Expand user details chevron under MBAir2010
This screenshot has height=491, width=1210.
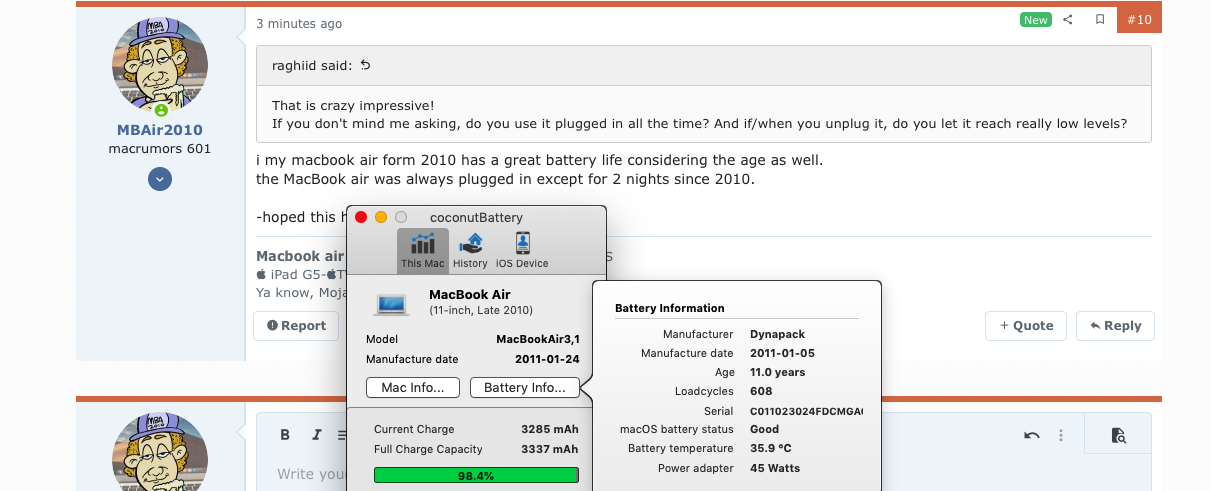point(160,179)
